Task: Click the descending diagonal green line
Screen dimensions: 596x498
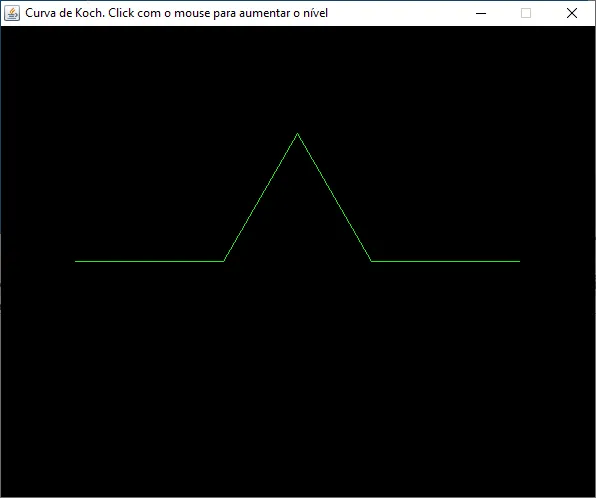Action: tap(334, 197)
